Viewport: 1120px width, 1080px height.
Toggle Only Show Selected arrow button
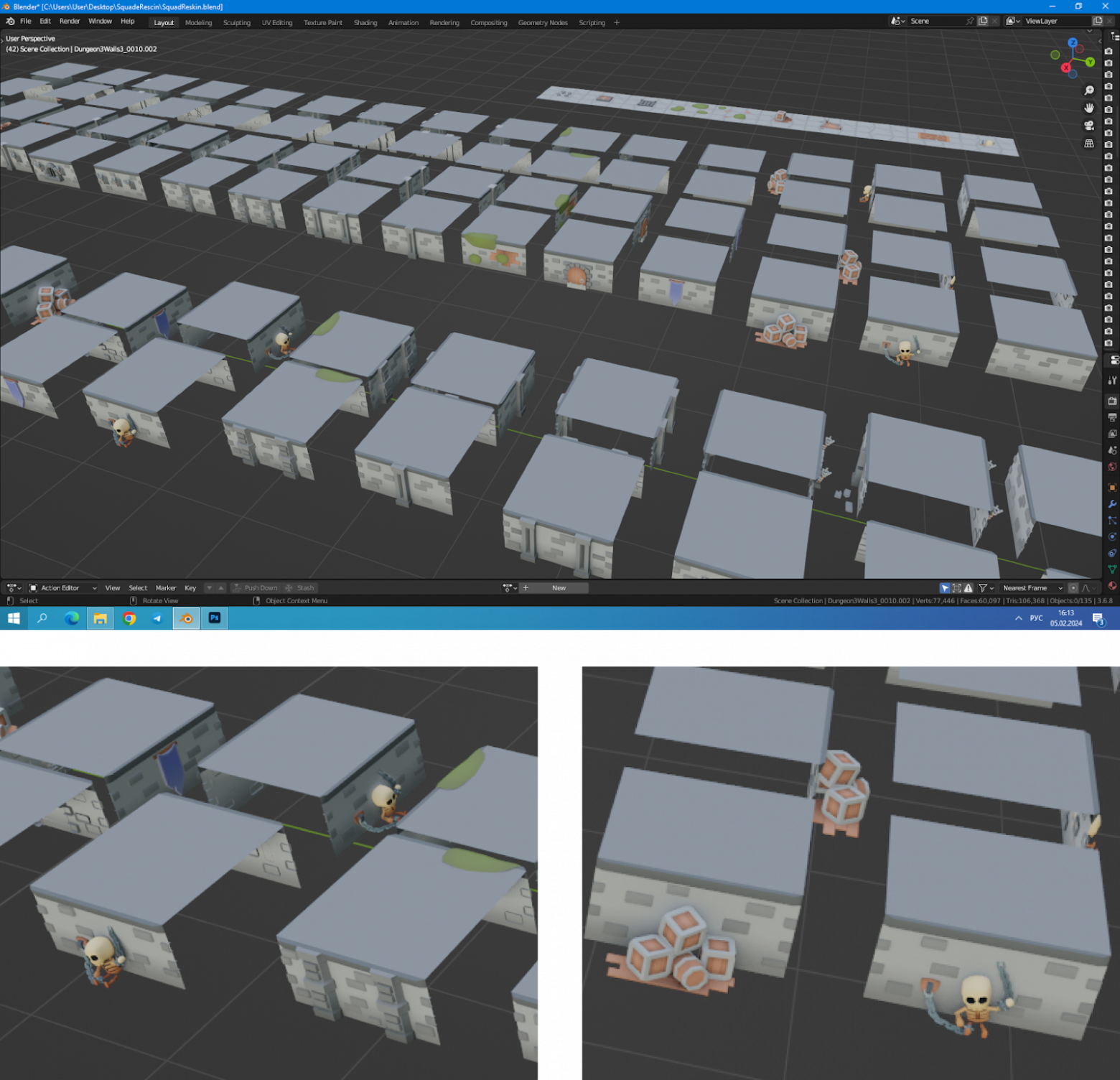(945, 588)
